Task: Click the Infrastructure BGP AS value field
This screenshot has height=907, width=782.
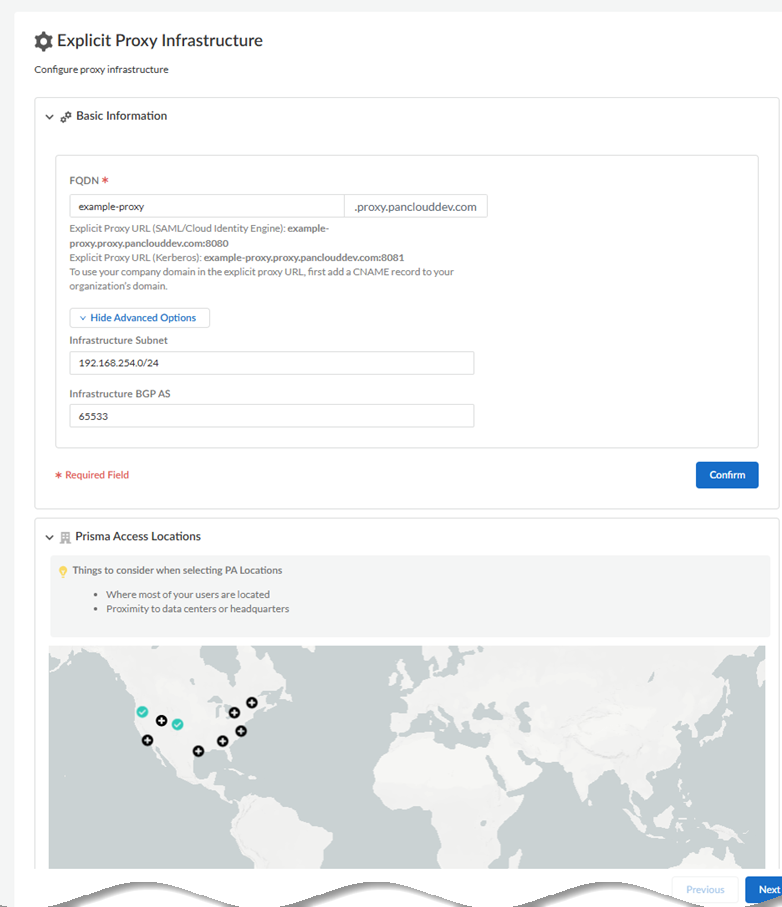Action: coord(270,415)
